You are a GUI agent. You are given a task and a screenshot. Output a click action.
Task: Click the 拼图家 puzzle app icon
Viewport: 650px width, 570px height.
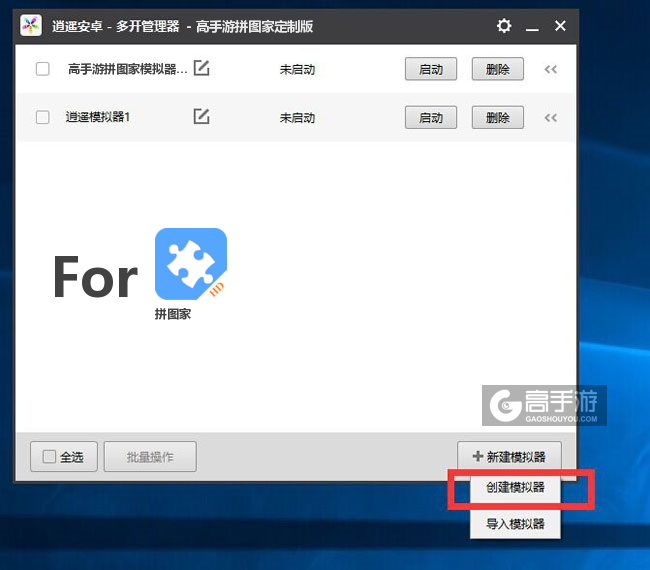190,264
